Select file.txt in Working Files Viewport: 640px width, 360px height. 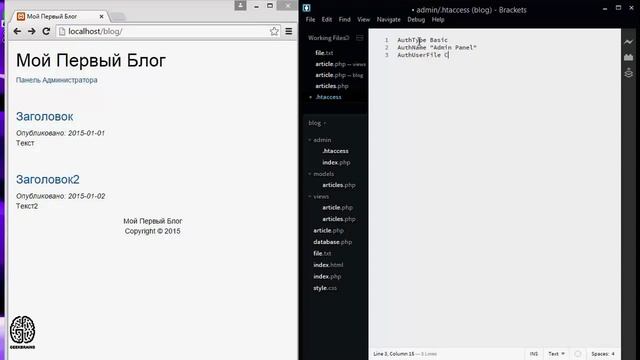point(324,53)
